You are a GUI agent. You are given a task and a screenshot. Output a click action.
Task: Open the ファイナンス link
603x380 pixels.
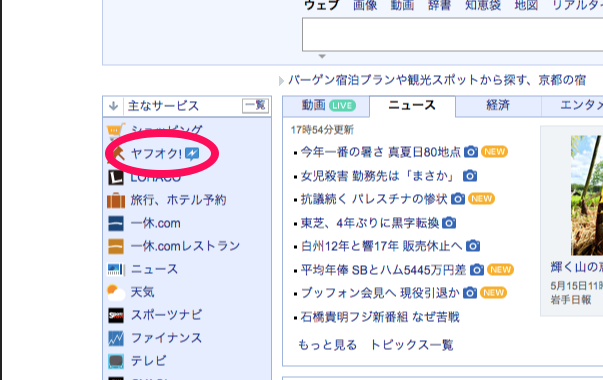[x=166, y=338]
